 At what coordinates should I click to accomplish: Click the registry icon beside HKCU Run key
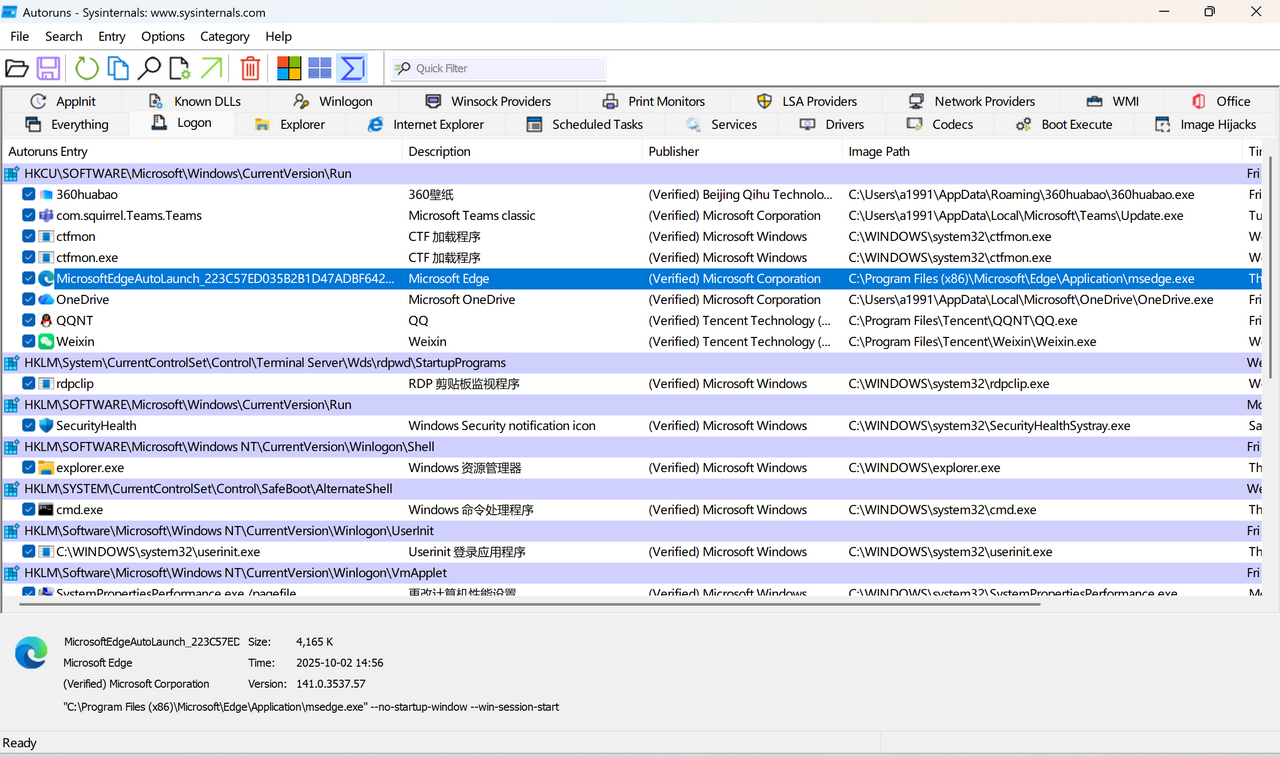click(12, 173)
